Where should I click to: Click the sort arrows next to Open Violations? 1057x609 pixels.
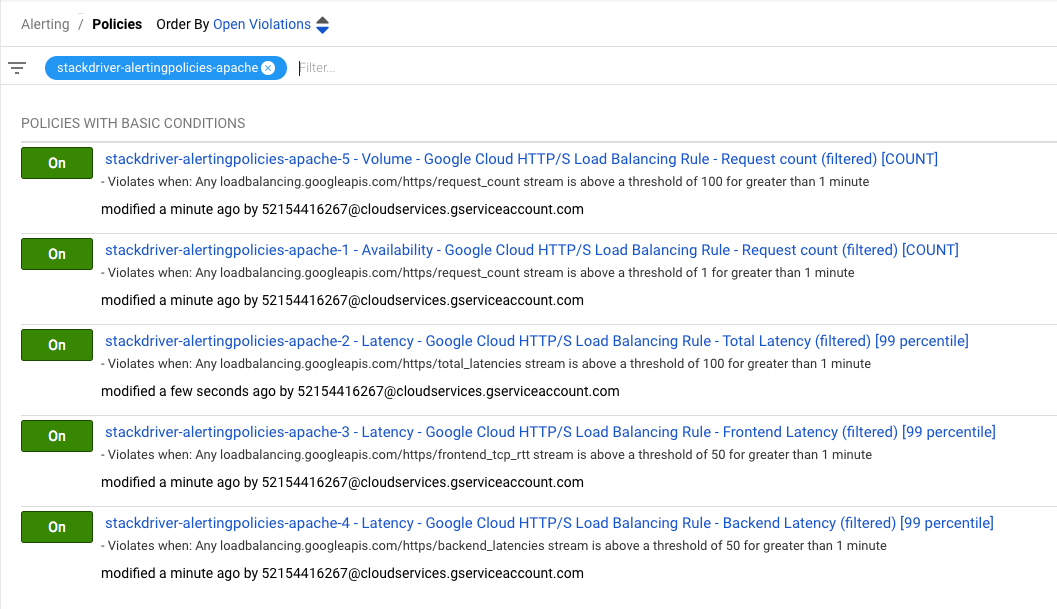coord(322,23)
